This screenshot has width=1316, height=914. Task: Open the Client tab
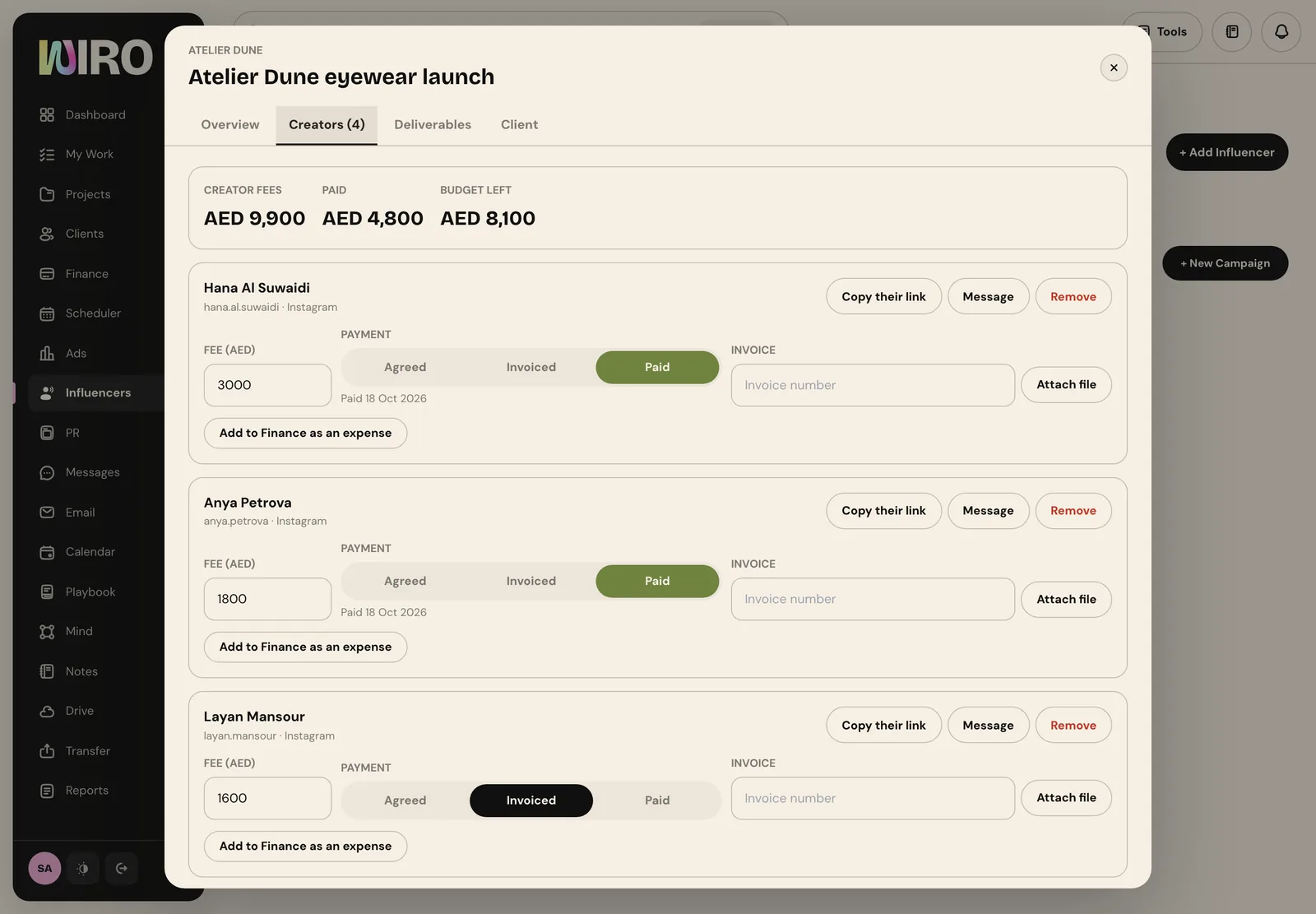[x=520, y=125]
